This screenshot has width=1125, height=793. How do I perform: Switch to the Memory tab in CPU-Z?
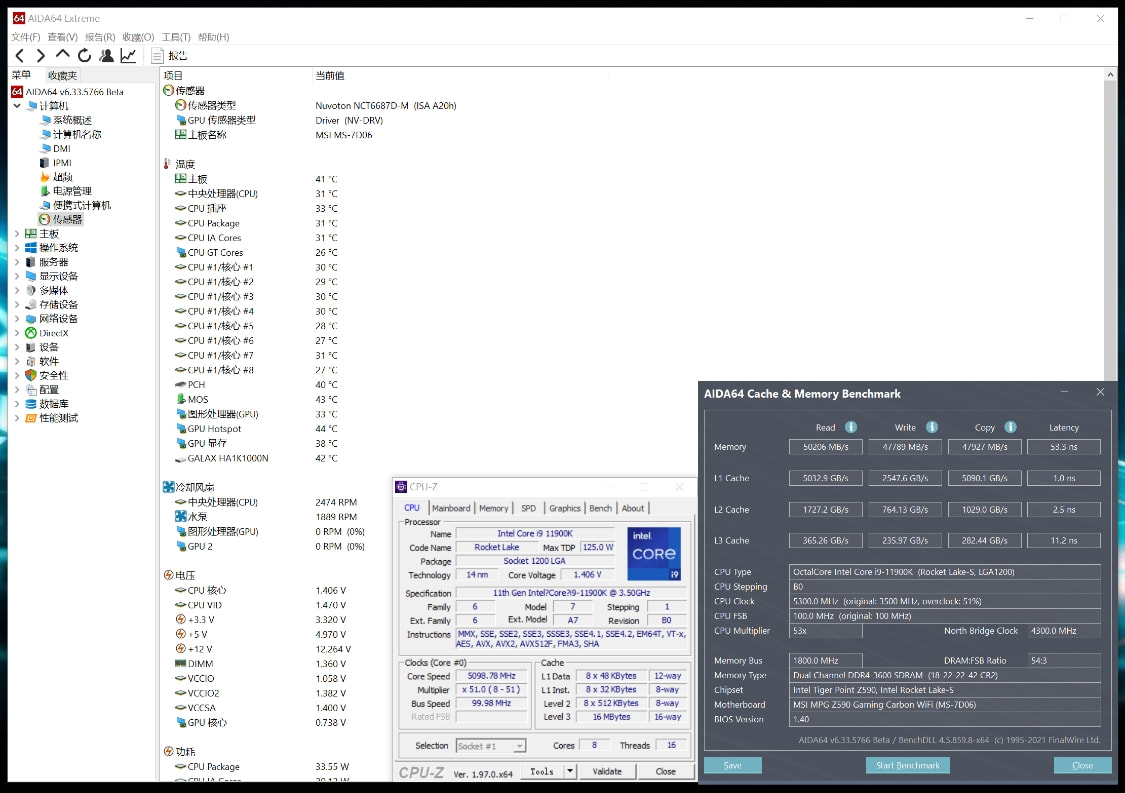coord(493,508)
